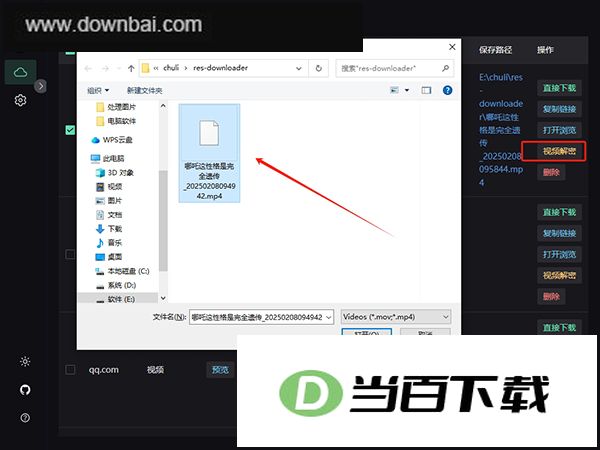Screen dimensions: 600x450
Task: Click 复制链接 in the first row
Action: (x=559, y=109)
